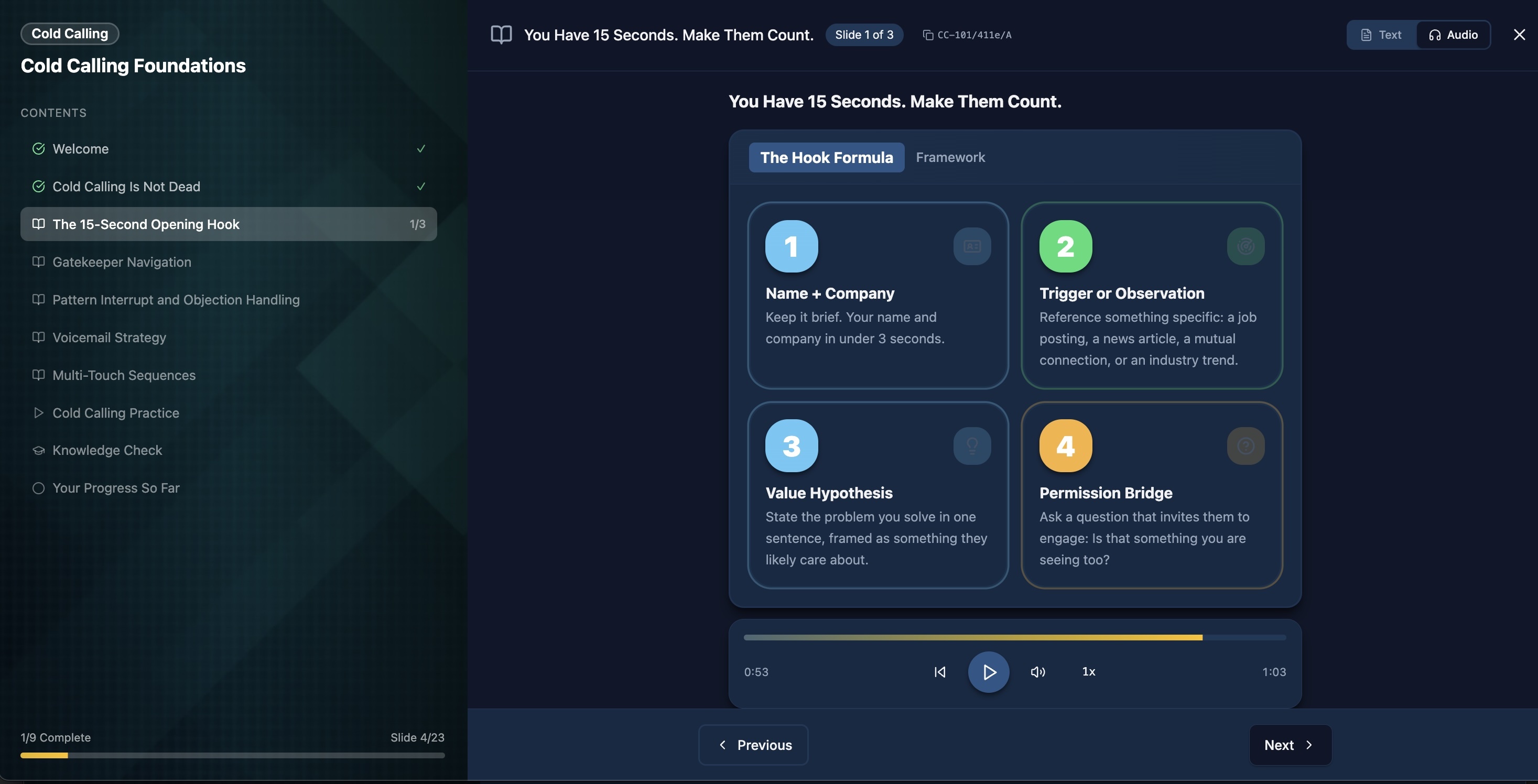This screenshot has width=1538, height=784.
Task: Click the Permission Bridge card heading
Action: pyautogui.click(x=1106, y=493)
